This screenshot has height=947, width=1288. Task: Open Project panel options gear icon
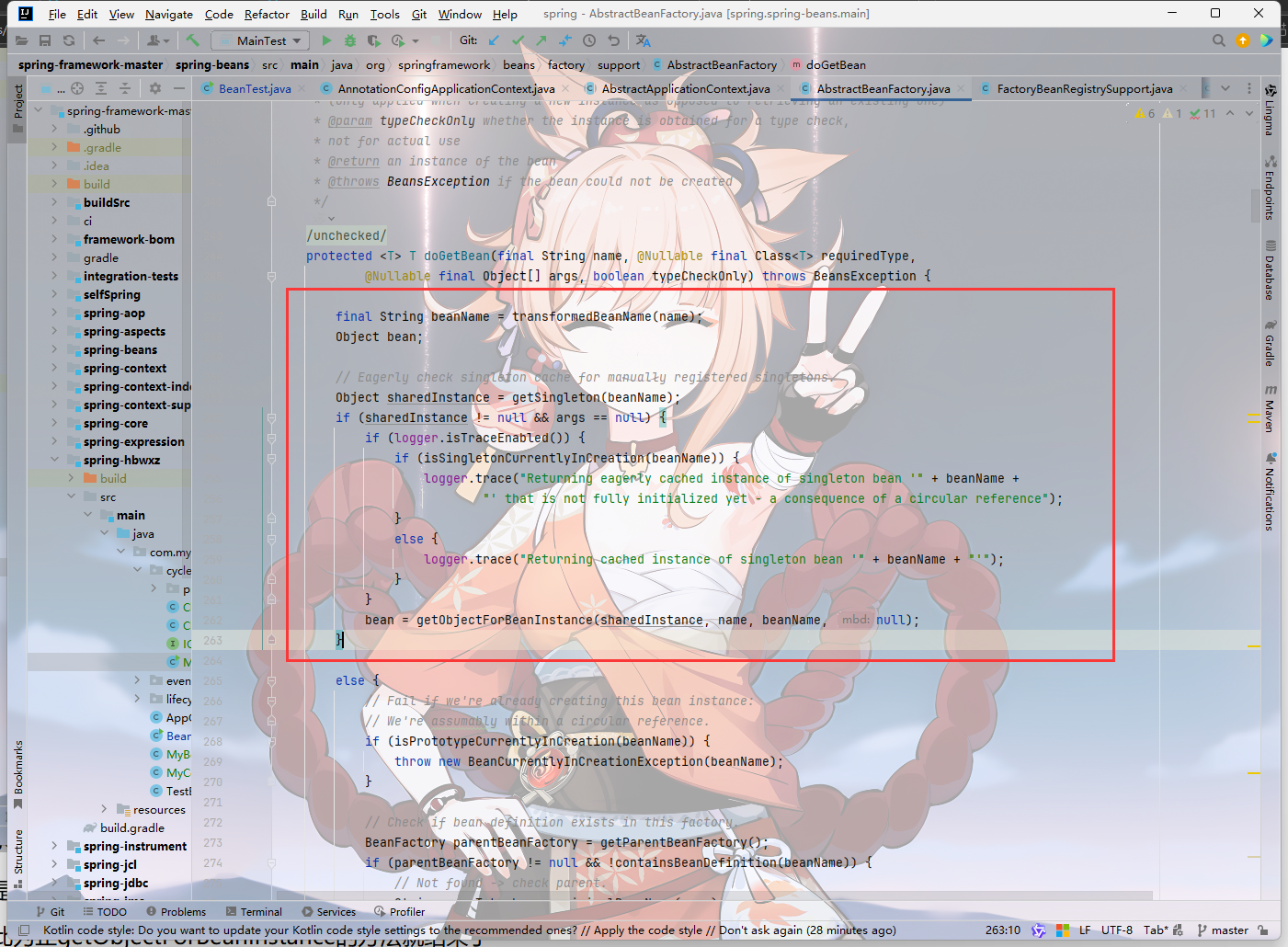(155, 88)
